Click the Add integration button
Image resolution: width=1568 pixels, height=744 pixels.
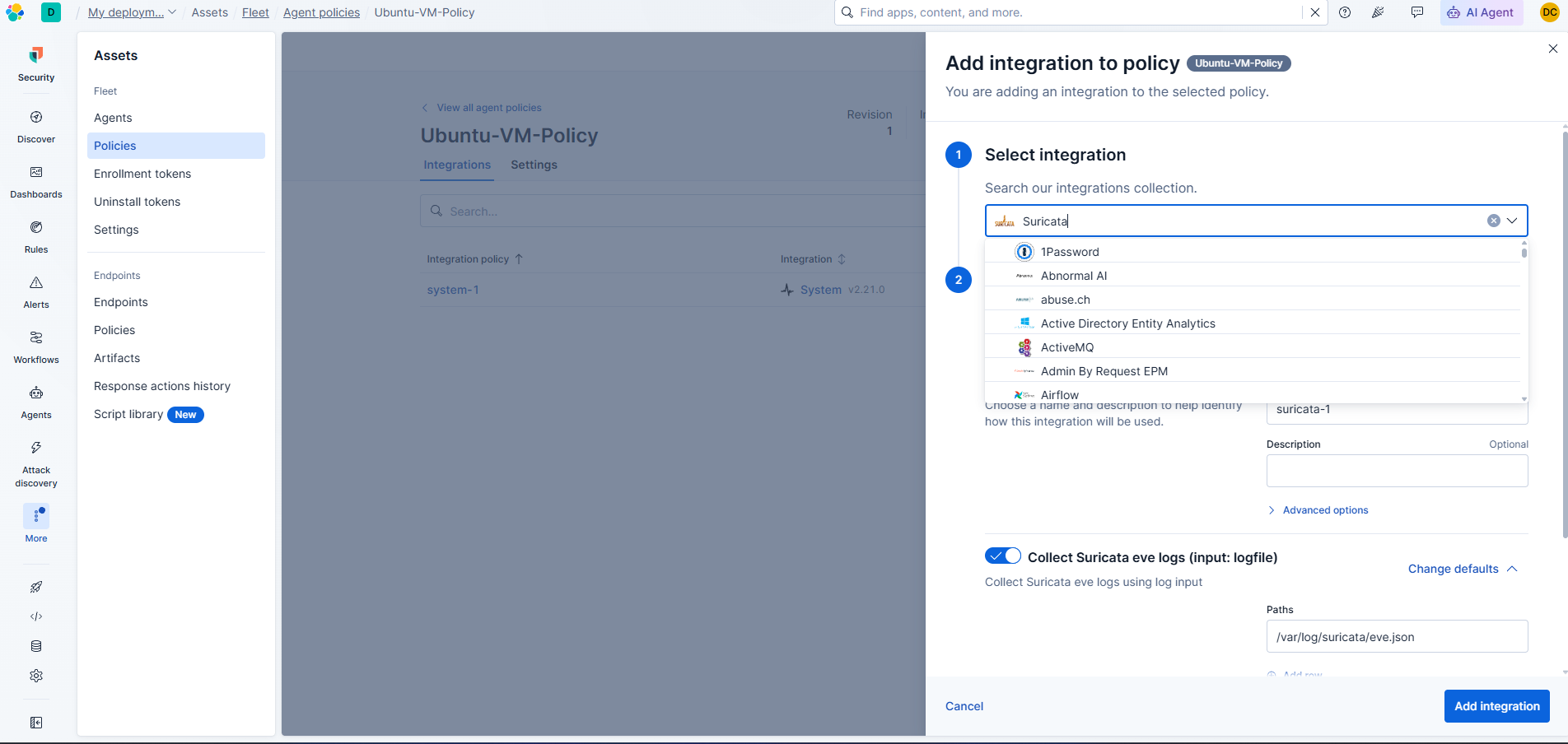click(1497, 706)
